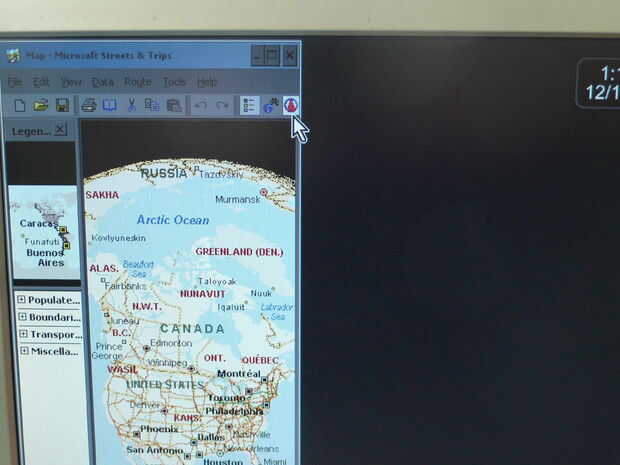The height and width of the screenshot is (465, 620).
Task: Click the Arctic Ocean label
Action: point(173,220)
